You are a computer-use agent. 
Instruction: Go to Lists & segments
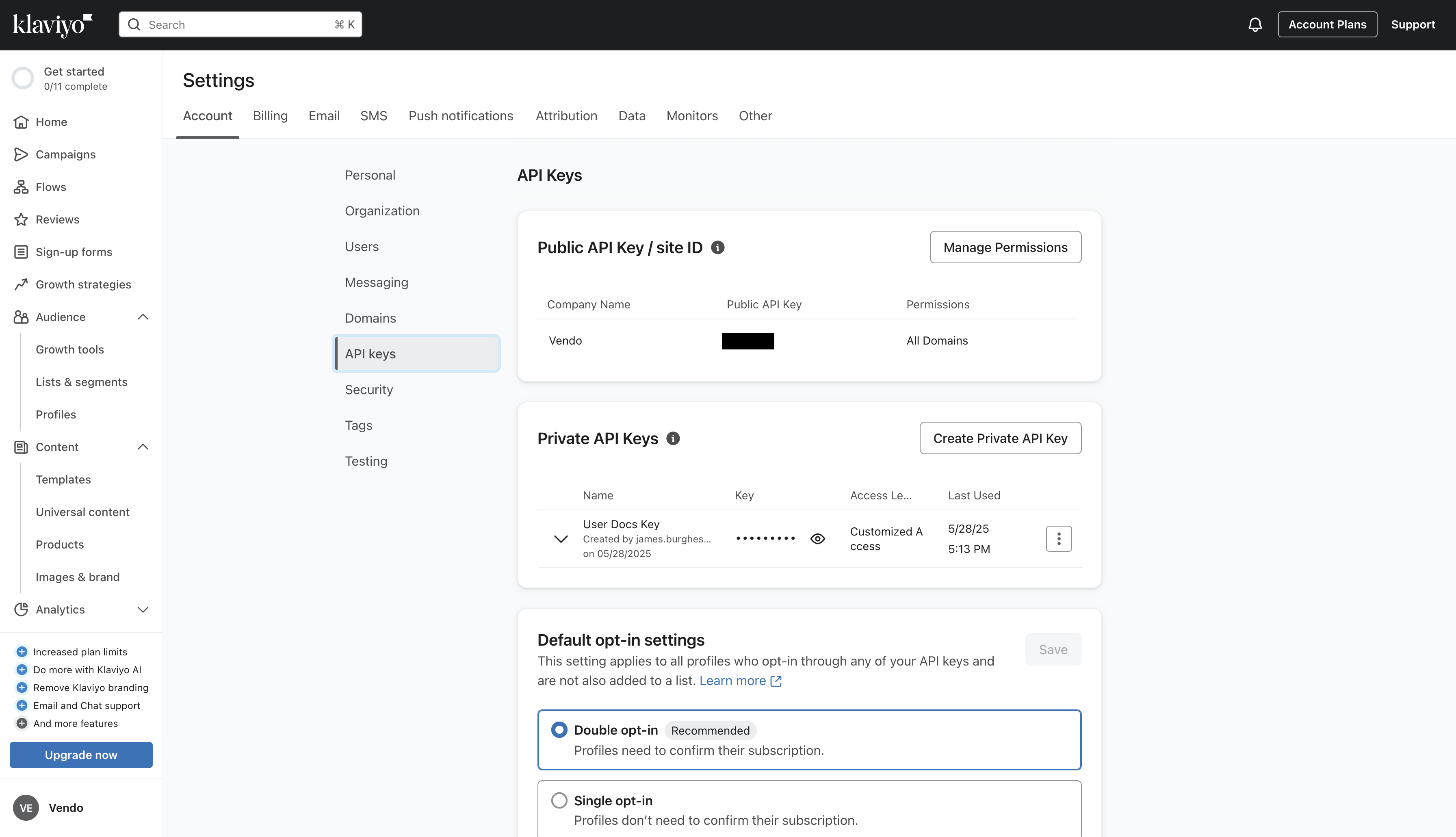pos(82,382)
